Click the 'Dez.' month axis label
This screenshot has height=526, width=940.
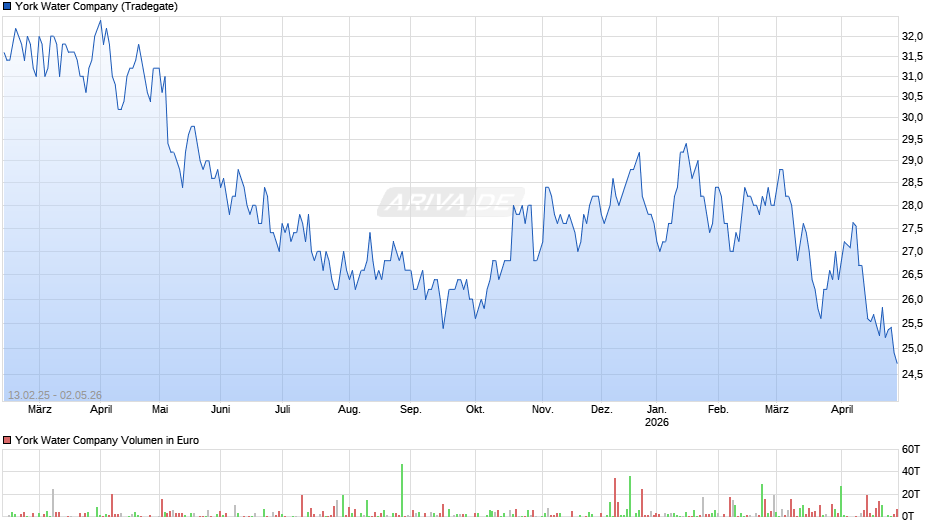pyautogui.click(x=601, y=410)
